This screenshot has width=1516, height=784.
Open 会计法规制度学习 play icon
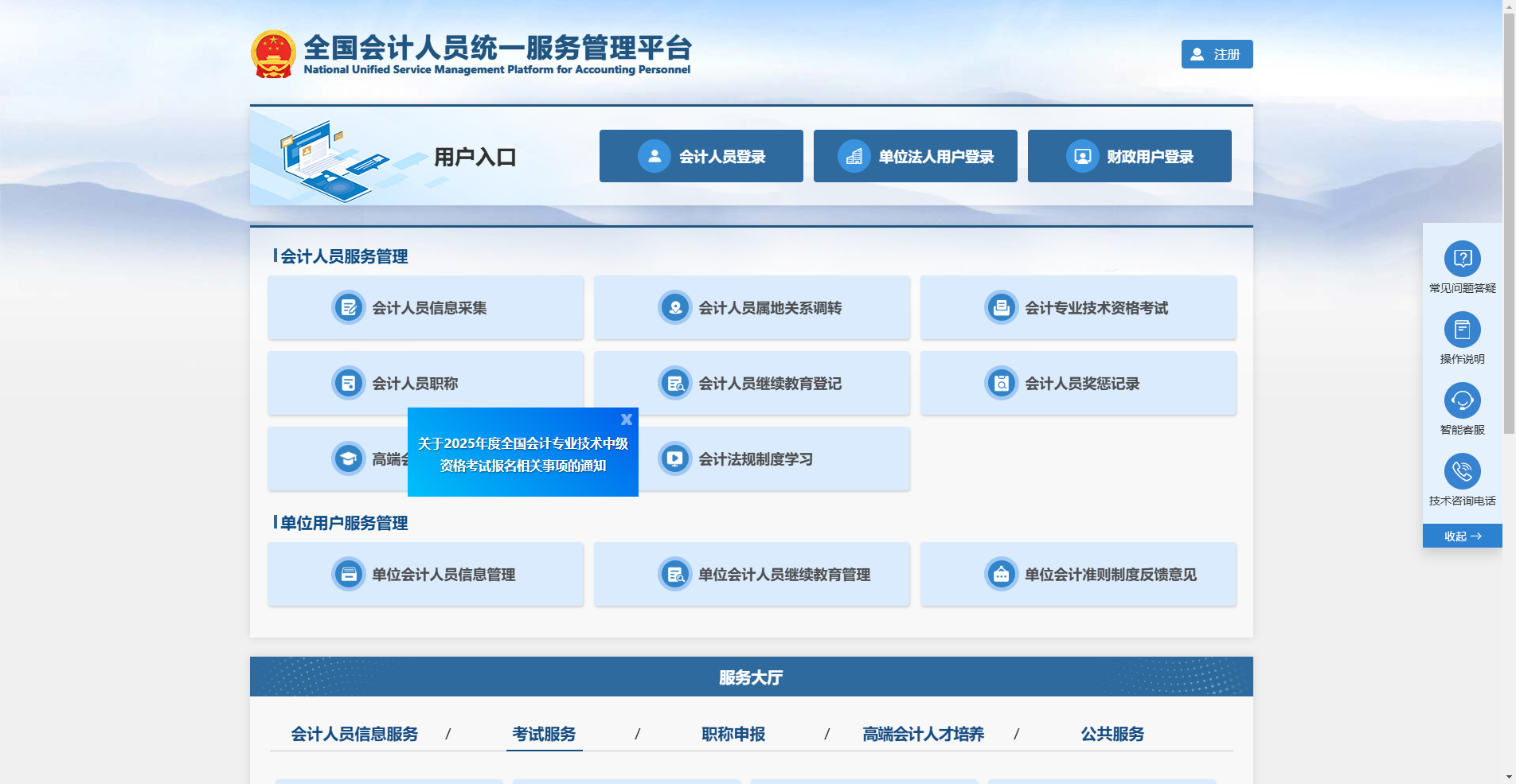[x=674, y=458]
